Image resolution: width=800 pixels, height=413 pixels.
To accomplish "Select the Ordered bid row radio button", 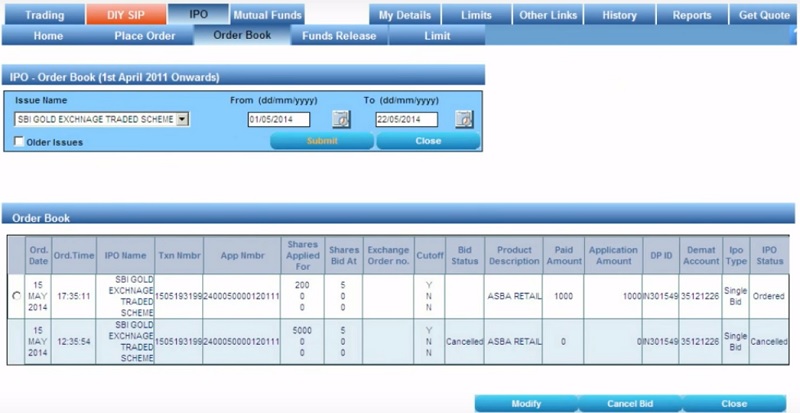I will click(16, 296).
